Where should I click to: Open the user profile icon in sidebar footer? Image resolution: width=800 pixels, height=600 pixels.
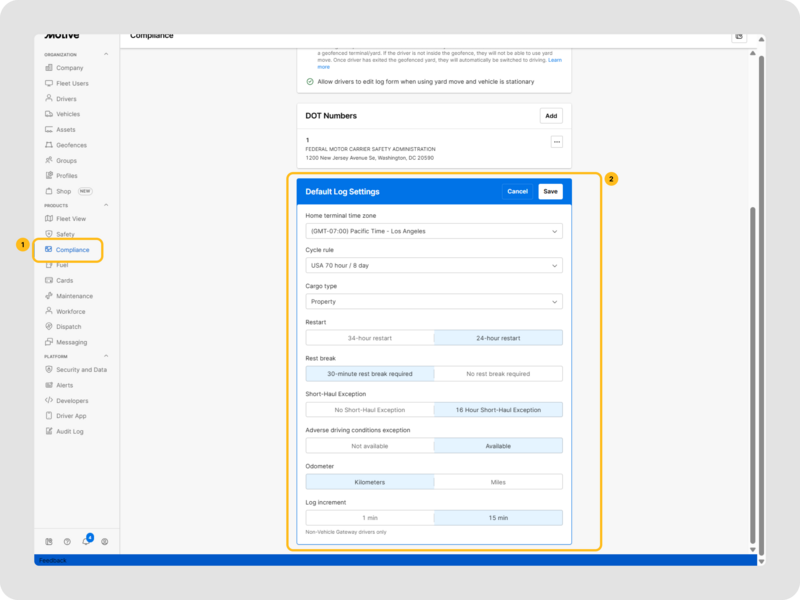pos(105,541)
